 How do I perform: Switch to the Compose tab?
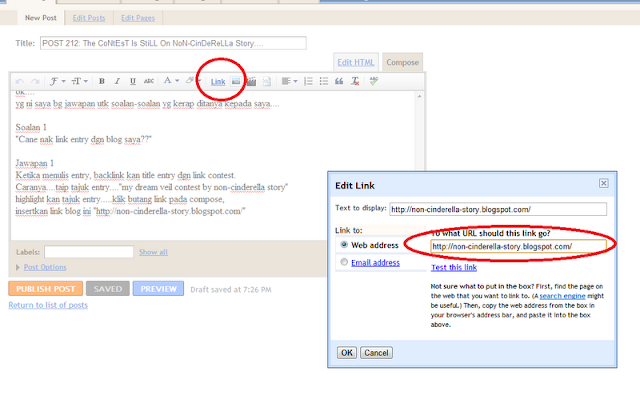point(402,62)
